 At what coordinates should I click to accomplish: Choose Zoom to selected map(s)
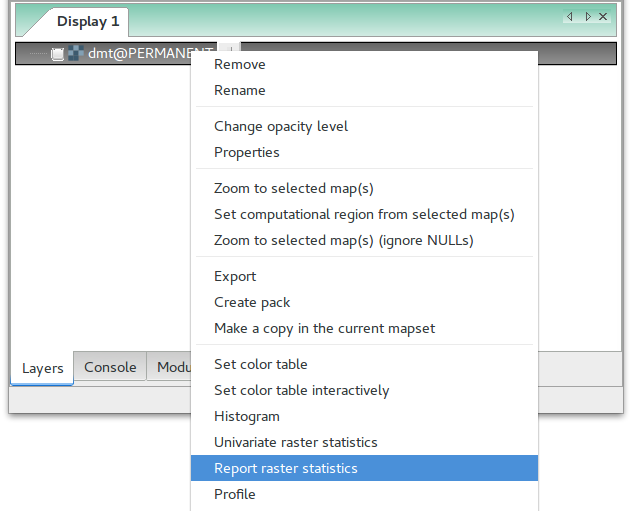pos(364,188)
